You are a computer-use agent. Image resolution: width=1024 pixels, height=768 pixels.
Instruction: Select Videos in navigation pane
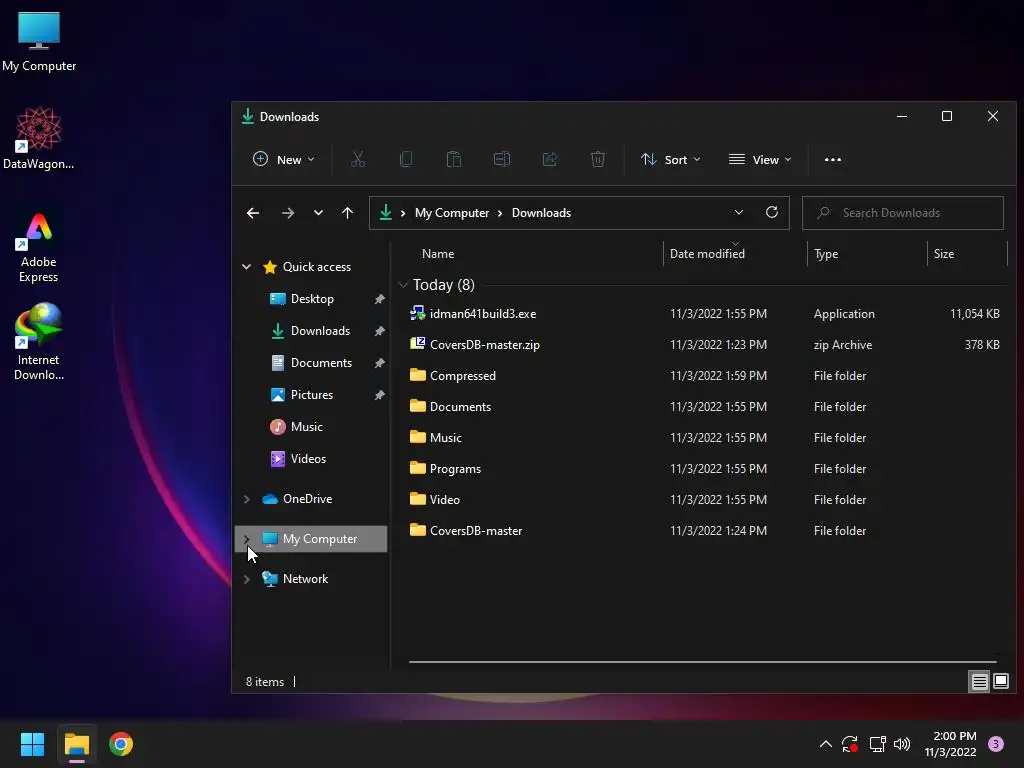pyautogui.click(x=308, y=459)
